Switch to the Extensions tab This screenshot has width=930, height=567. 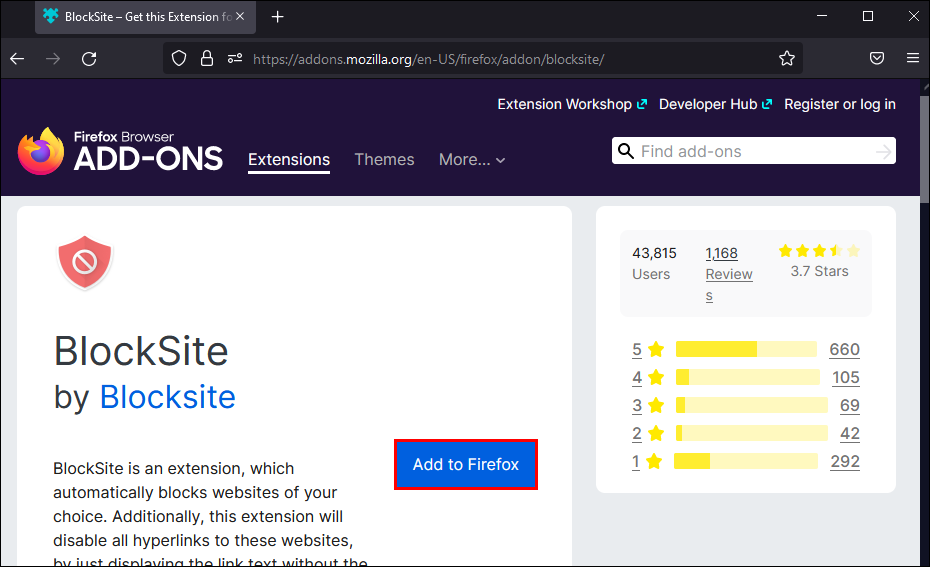click(289, 160)
